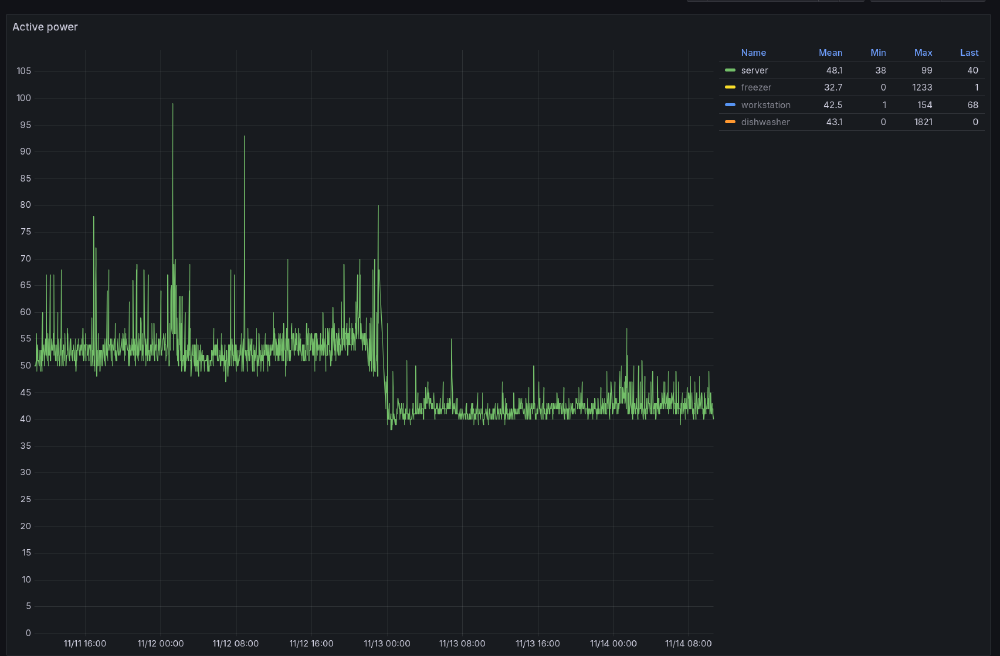This screenshot has width=1000, height=656.
Task: Click the Active power panel title
Action: pyautogui.click(x=43, y=27)
